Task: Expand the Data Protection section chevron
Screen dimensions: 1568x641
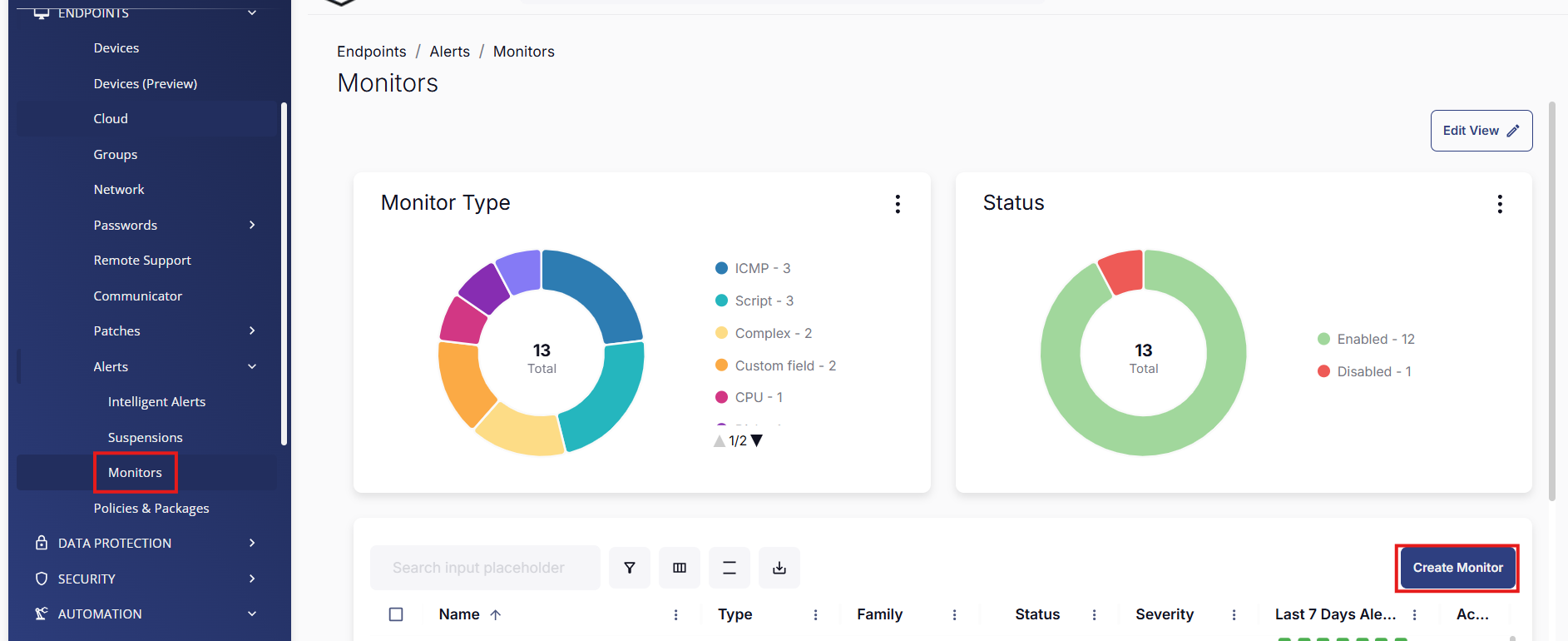Action: point(252,543)
